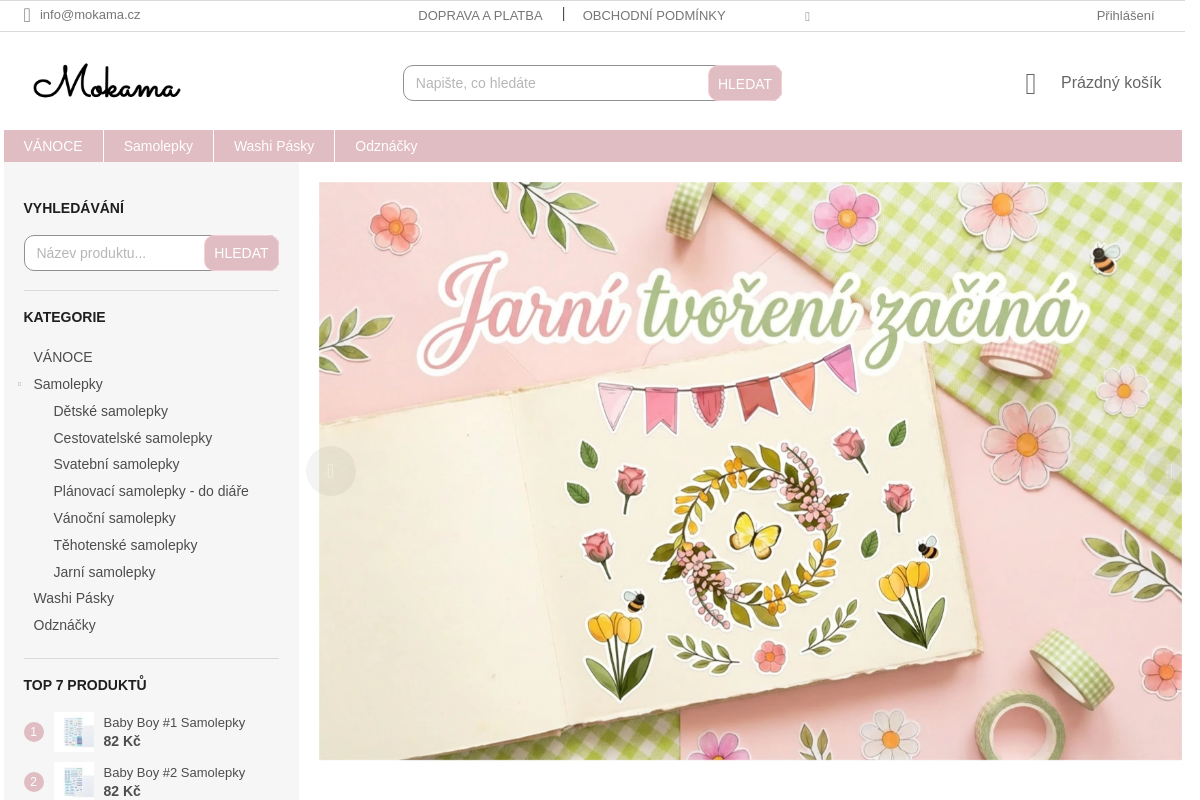This screenshot has height=800, width=1200.
Task: Click the email envelope icon
Action: [27, 15]
